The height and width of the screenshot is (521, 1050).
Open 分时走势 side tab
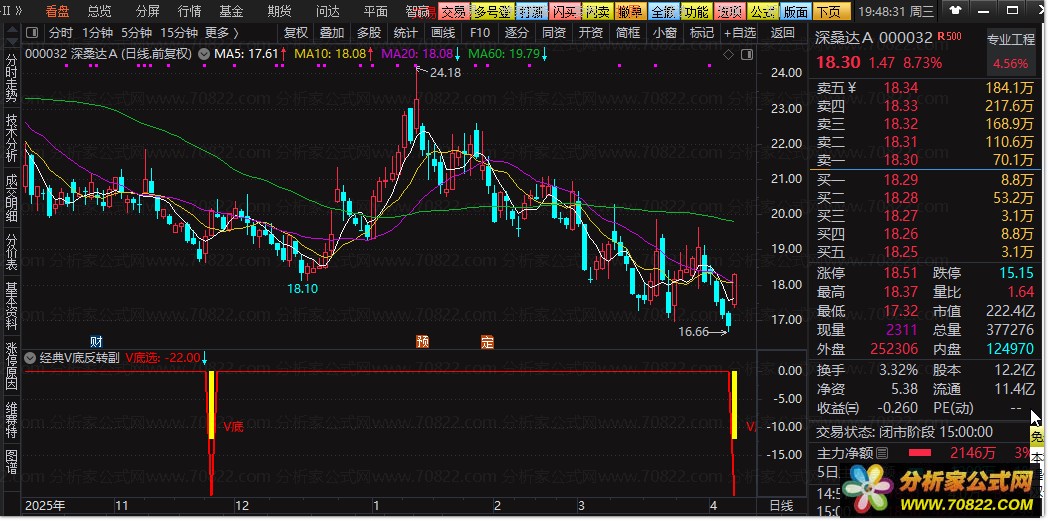click(x=11, y=76)
